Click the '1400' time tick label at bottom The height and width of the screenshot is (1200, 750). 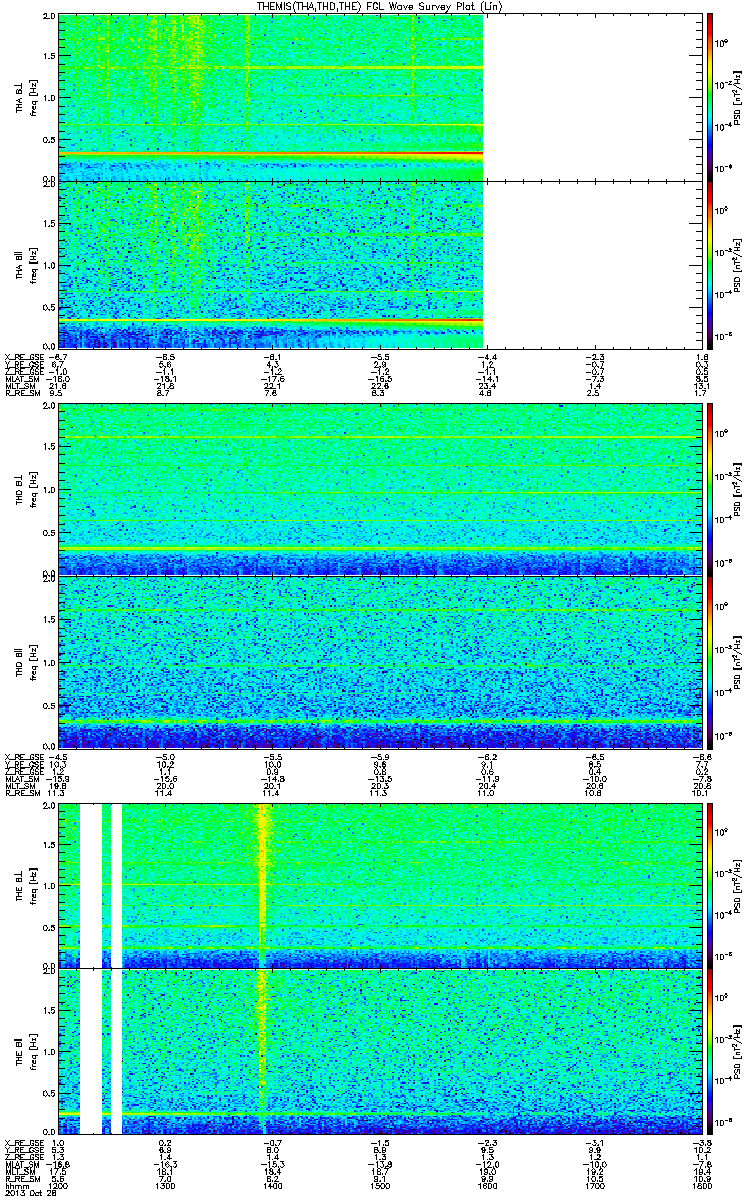tap(272, 1184)
